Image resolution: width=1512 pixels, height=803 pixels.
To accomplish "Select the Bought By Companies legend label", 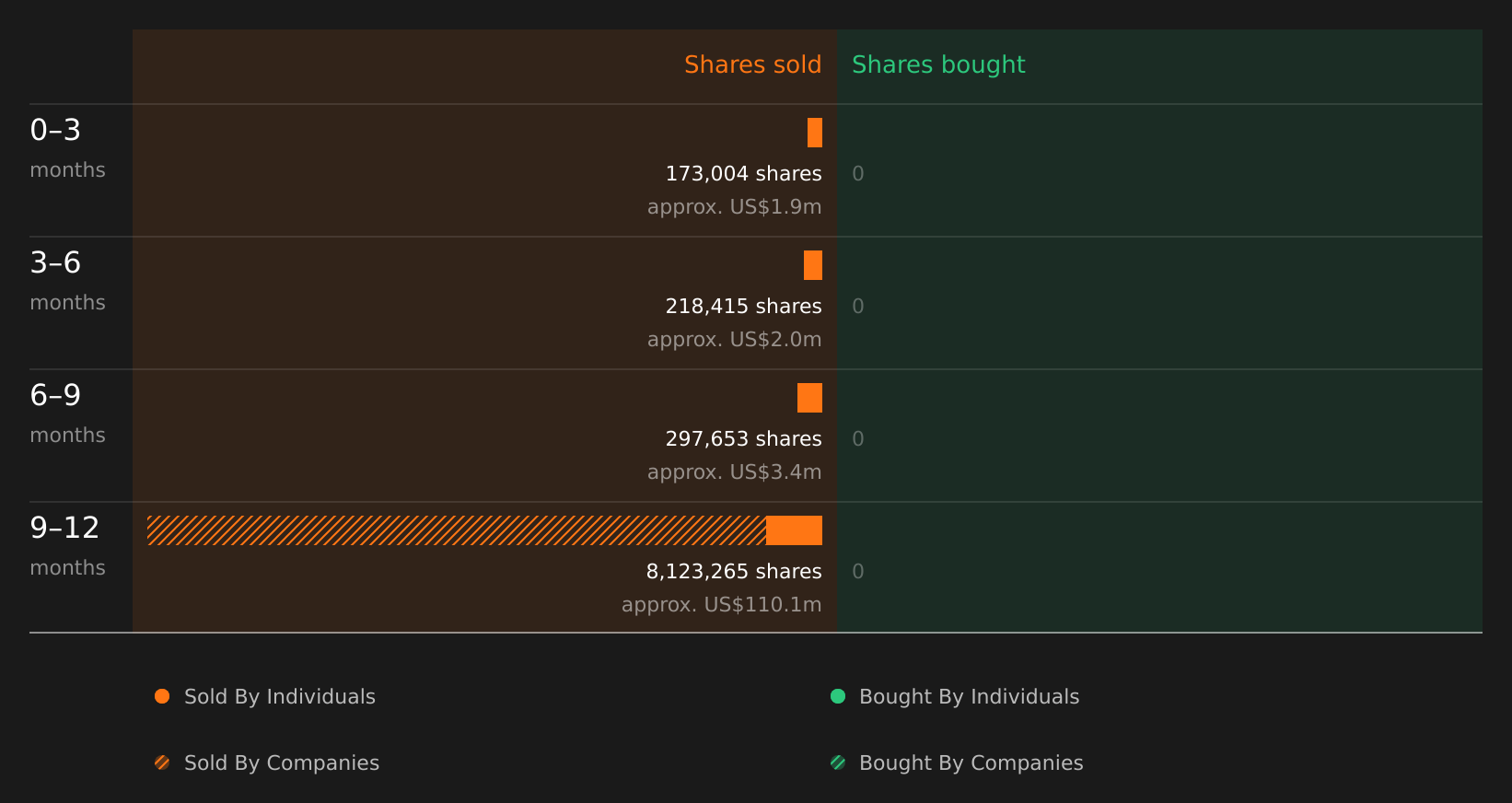I will point(971,763).
